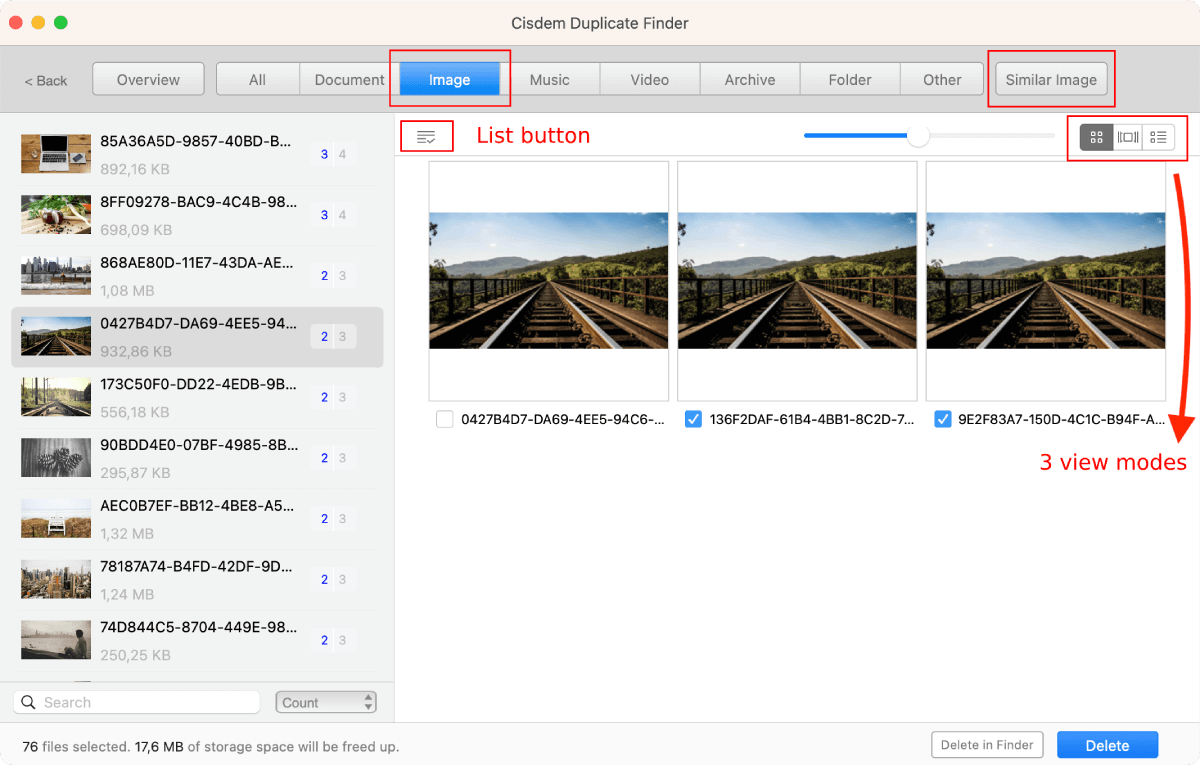Click the Count stepper down arrow
The image size is (1200, 765).
(368, 707)
